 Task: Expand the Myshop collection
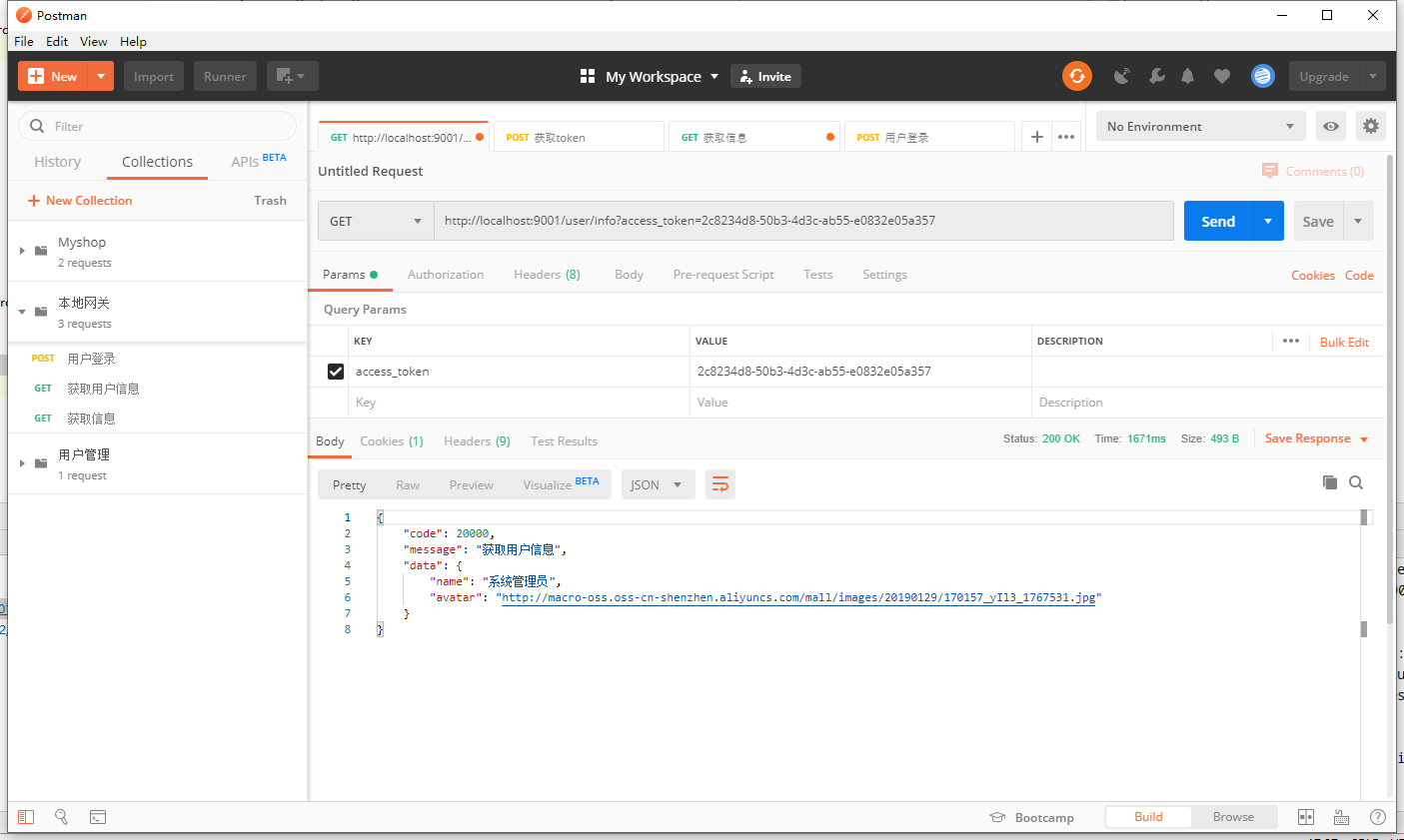(23, 251)
